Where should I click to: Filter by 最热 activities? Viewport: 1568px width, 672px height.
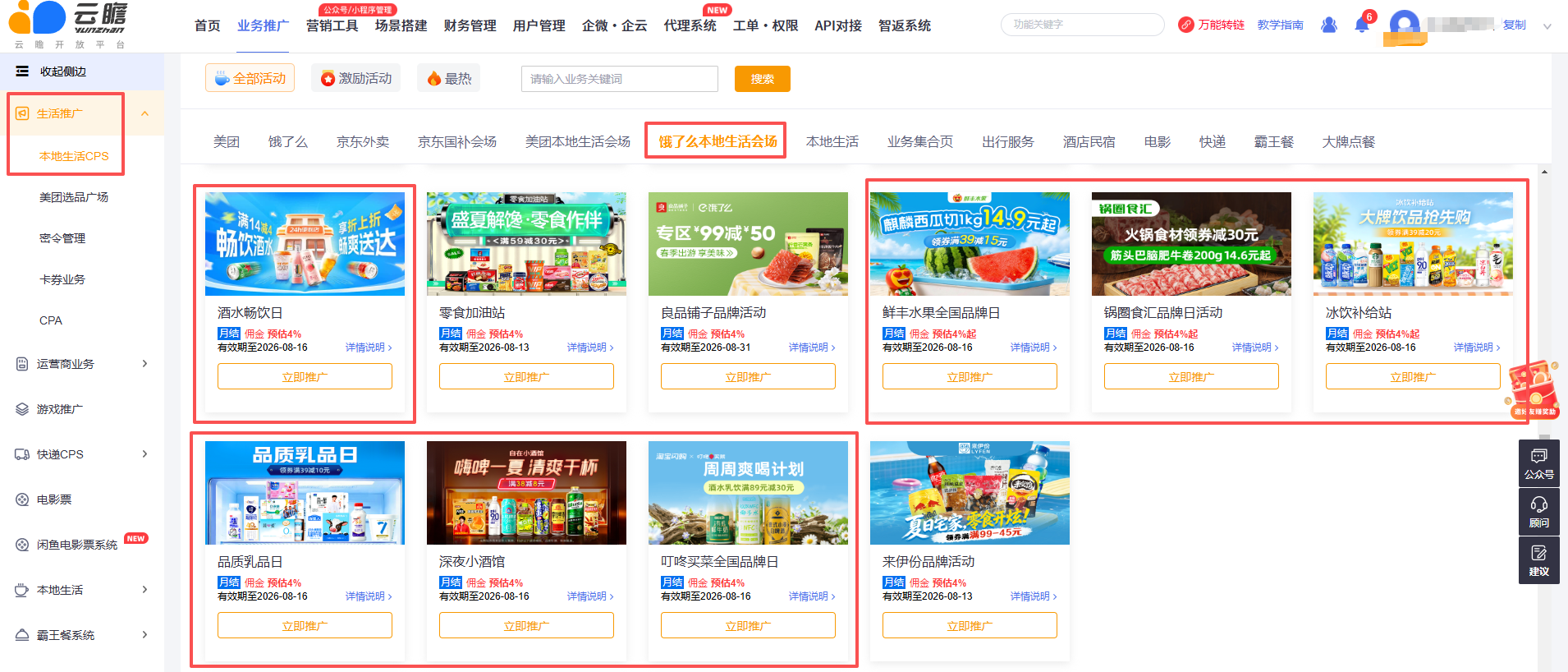tap(449, 78)
